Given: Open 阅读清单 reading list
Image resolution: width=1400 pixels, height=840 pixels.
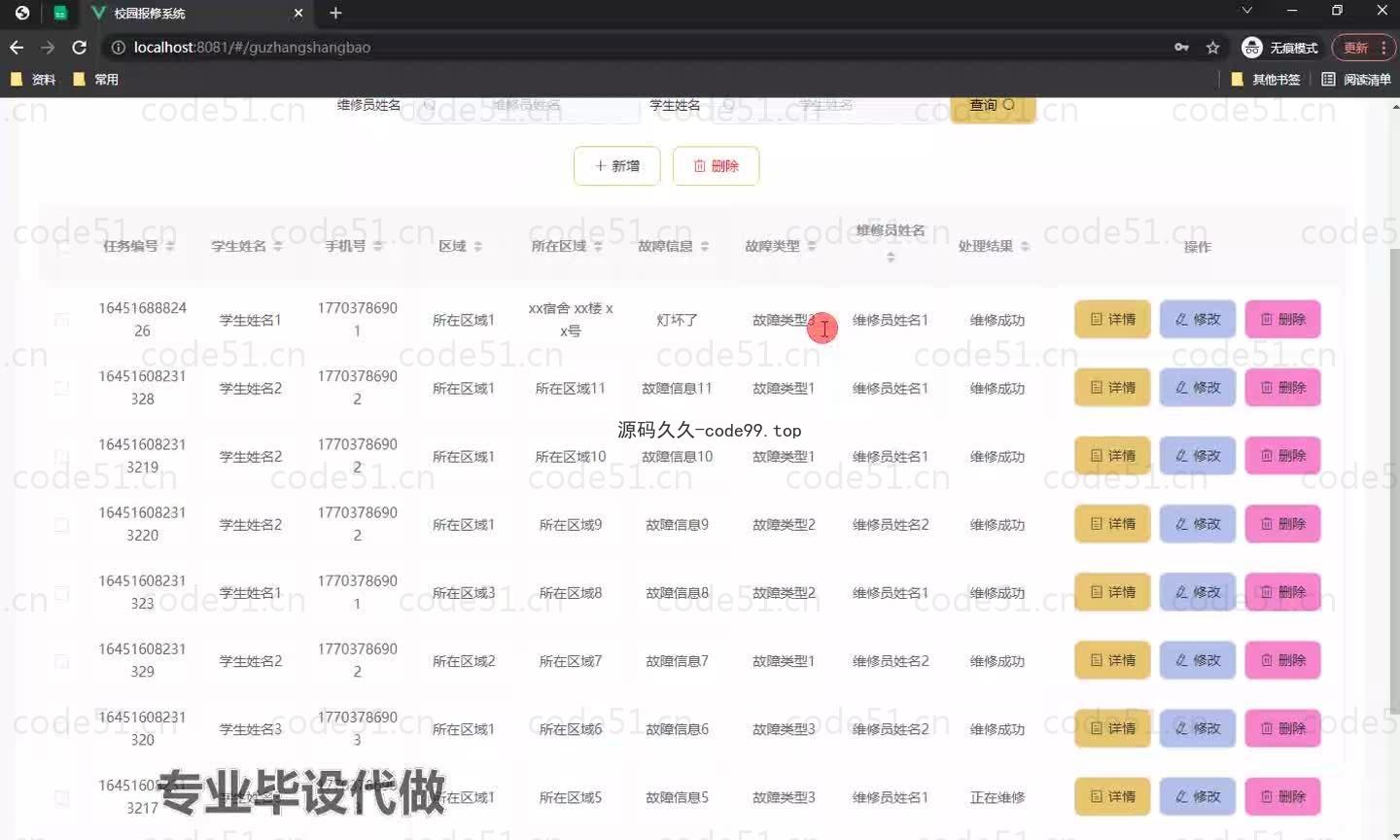Looking at the screenshot, I should (1356, 79).
